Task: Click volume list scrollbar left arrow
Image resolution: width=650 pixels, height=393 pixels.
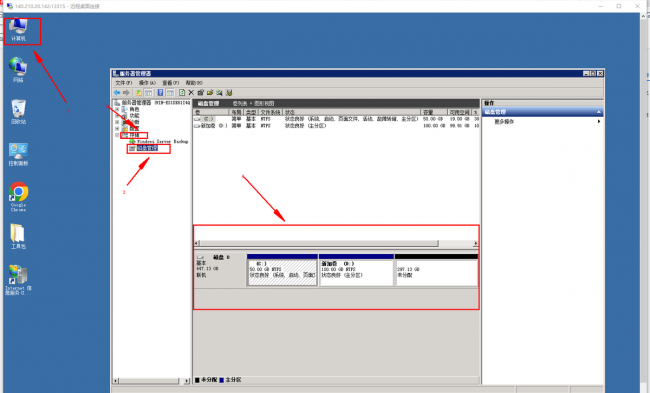Action: [197, 243]
